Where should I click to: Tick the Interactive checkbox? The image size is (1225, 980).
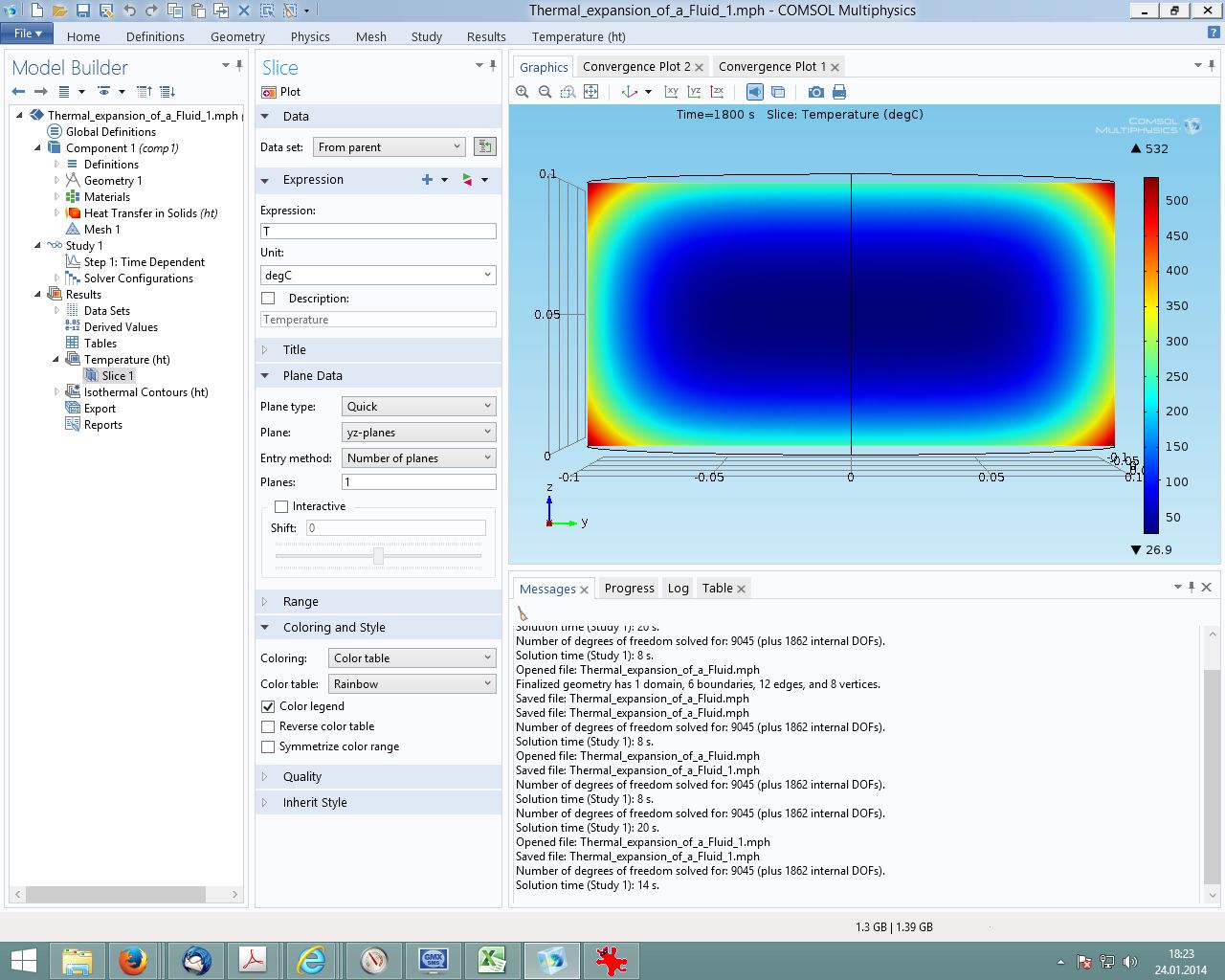[x=281, y=506]
